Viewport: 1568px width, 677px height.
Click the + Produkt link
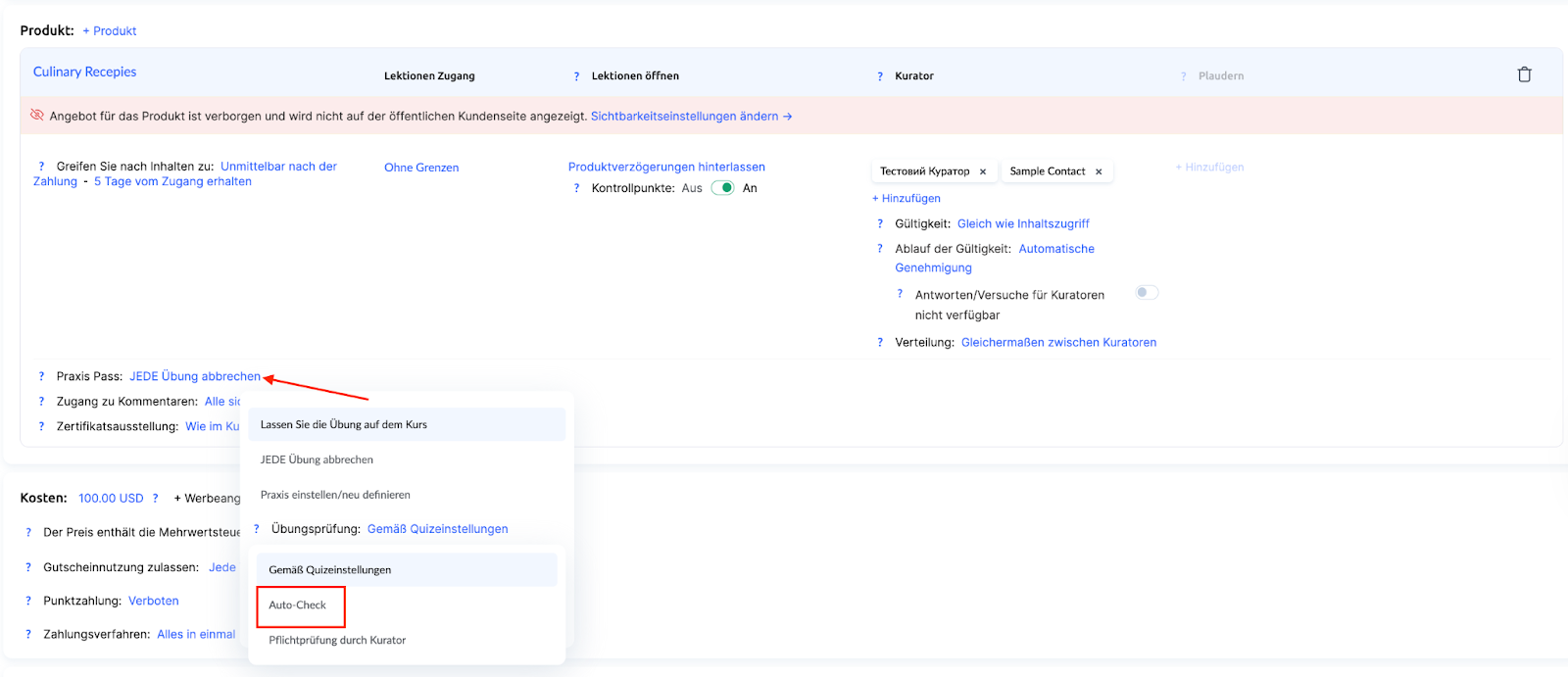110,31
